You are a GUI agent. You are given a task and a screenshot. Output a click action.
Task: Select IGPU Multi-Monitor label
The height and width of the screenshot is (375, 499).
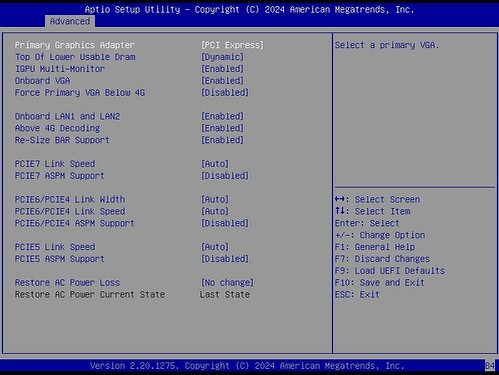pos(60,69)
